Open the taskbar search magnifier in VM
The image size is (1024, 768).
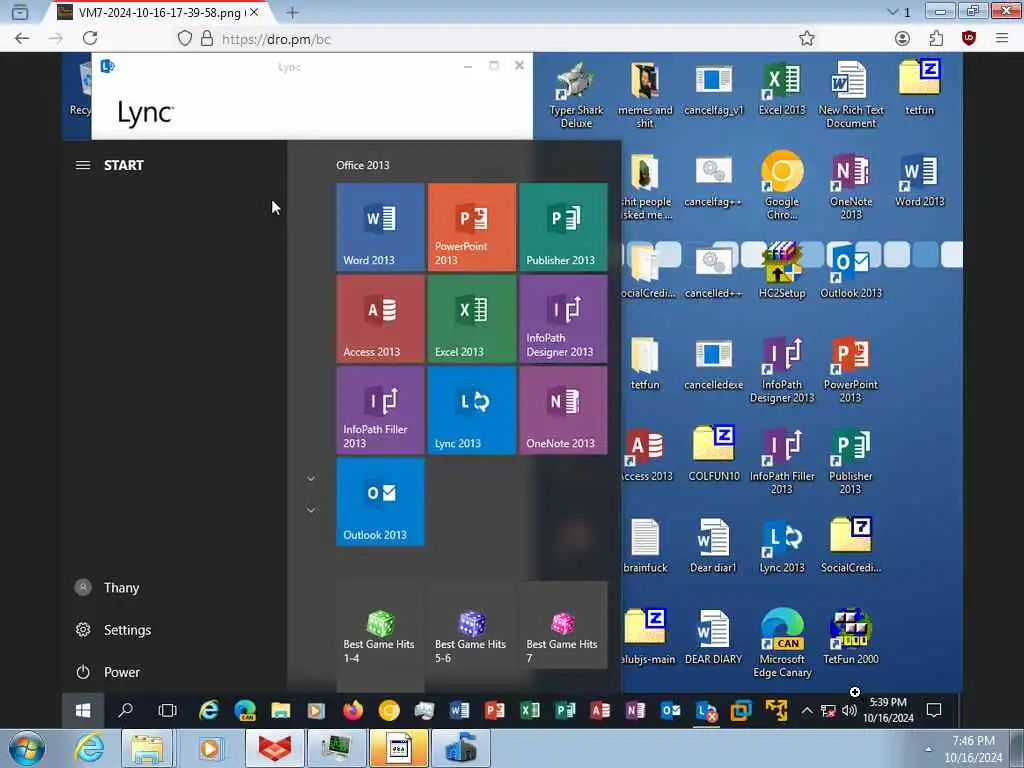(x=125, y=711)
